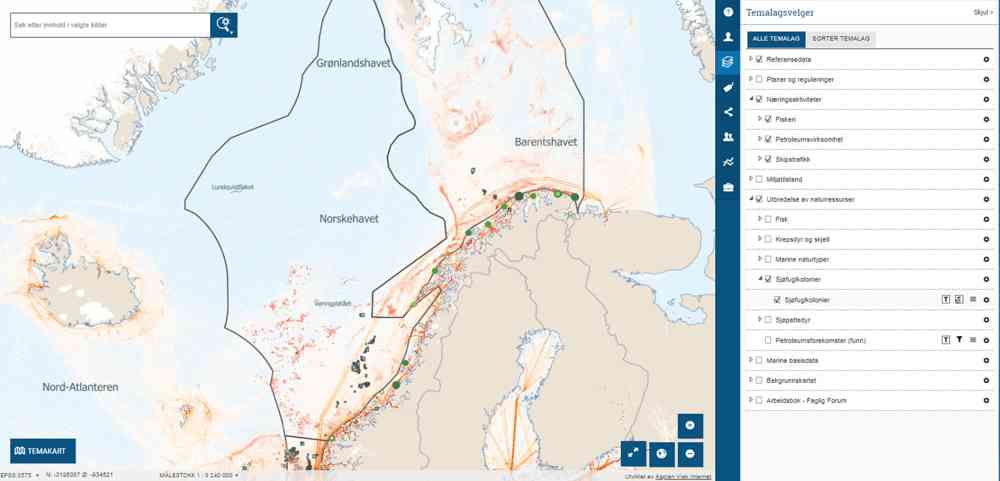The image size is (1000, 481).
Task: Enable the Miljøtilstand layer checkbox
Action: (759, 179)
